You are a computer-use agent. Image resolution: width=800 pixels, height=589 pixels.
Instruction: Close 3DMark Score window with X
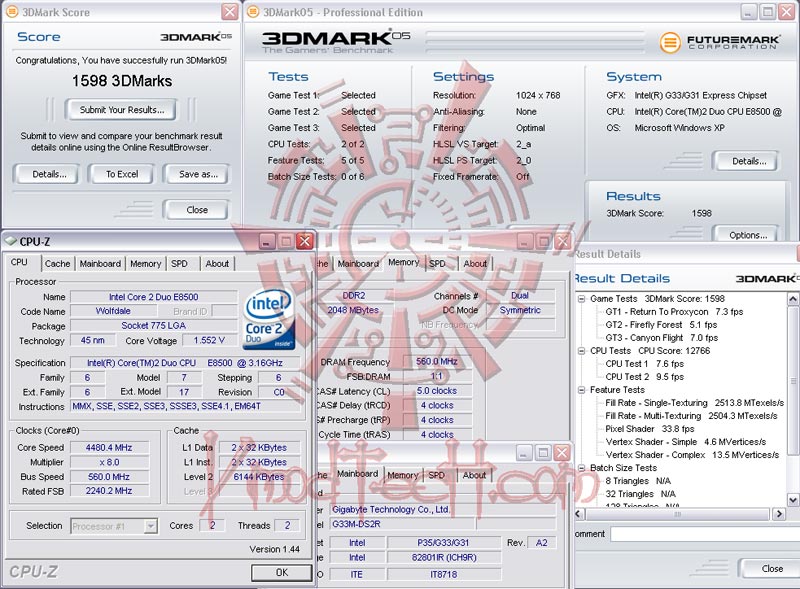pyautogui.click(x=230, y=12)
